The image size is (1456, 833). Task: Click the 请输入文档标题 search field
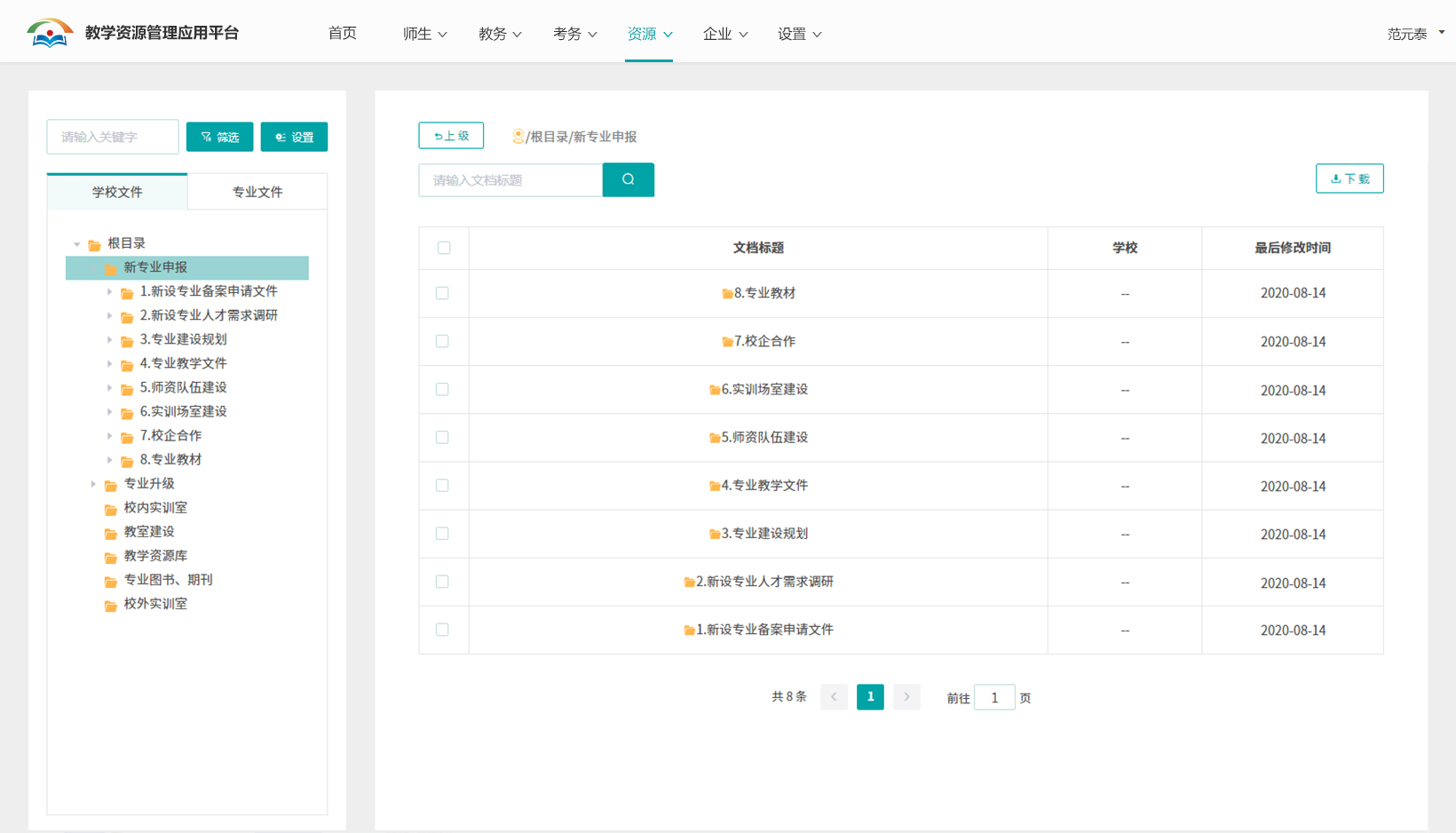[x=510, y=180]
